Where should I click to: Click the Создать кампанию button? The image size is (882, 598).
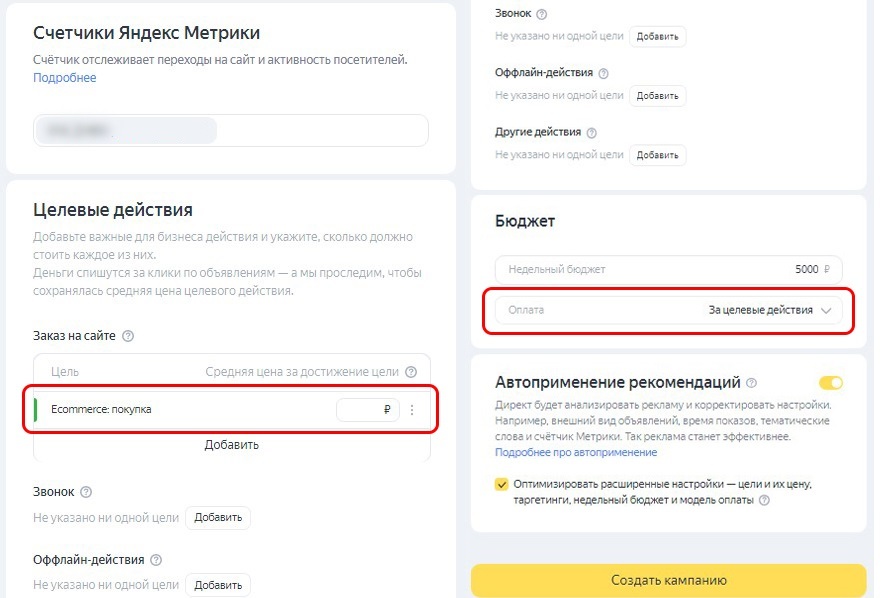tap(668, 580)
